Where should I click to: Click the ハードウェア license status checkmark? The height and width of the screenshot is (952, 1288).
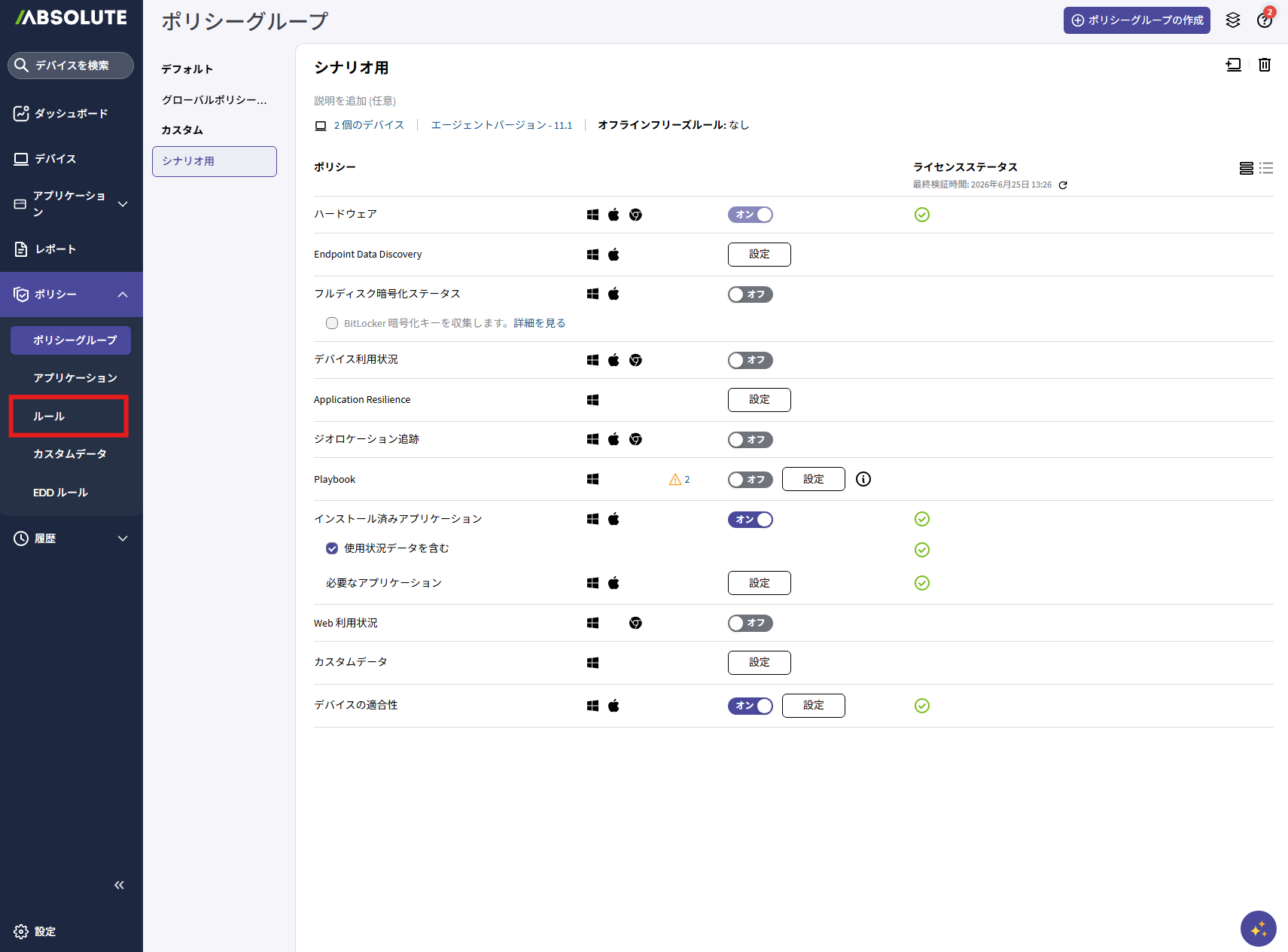click(922, 215)
